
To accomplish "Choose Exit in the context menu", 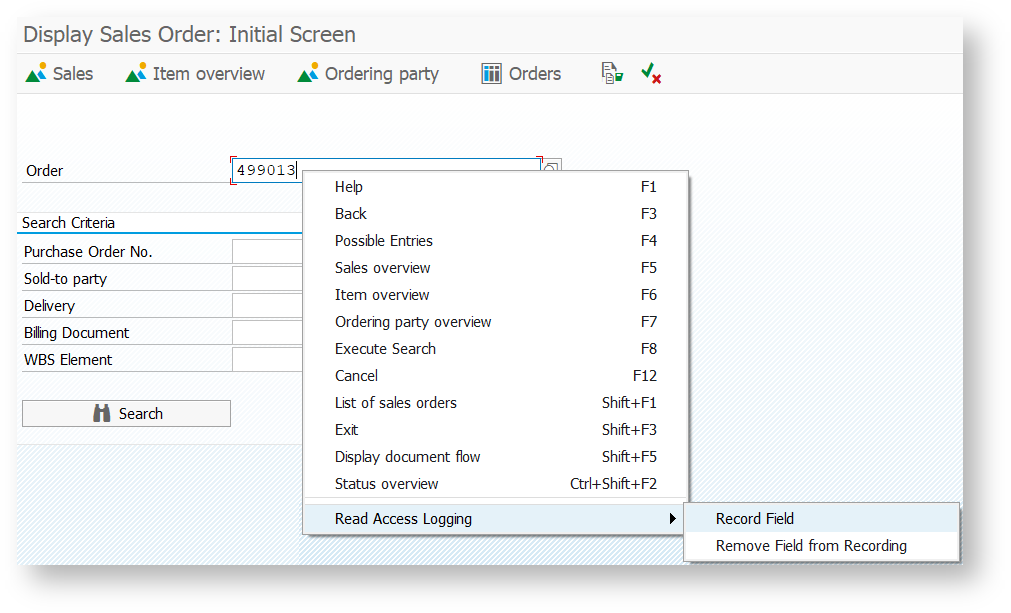I will tap(495, 431).
